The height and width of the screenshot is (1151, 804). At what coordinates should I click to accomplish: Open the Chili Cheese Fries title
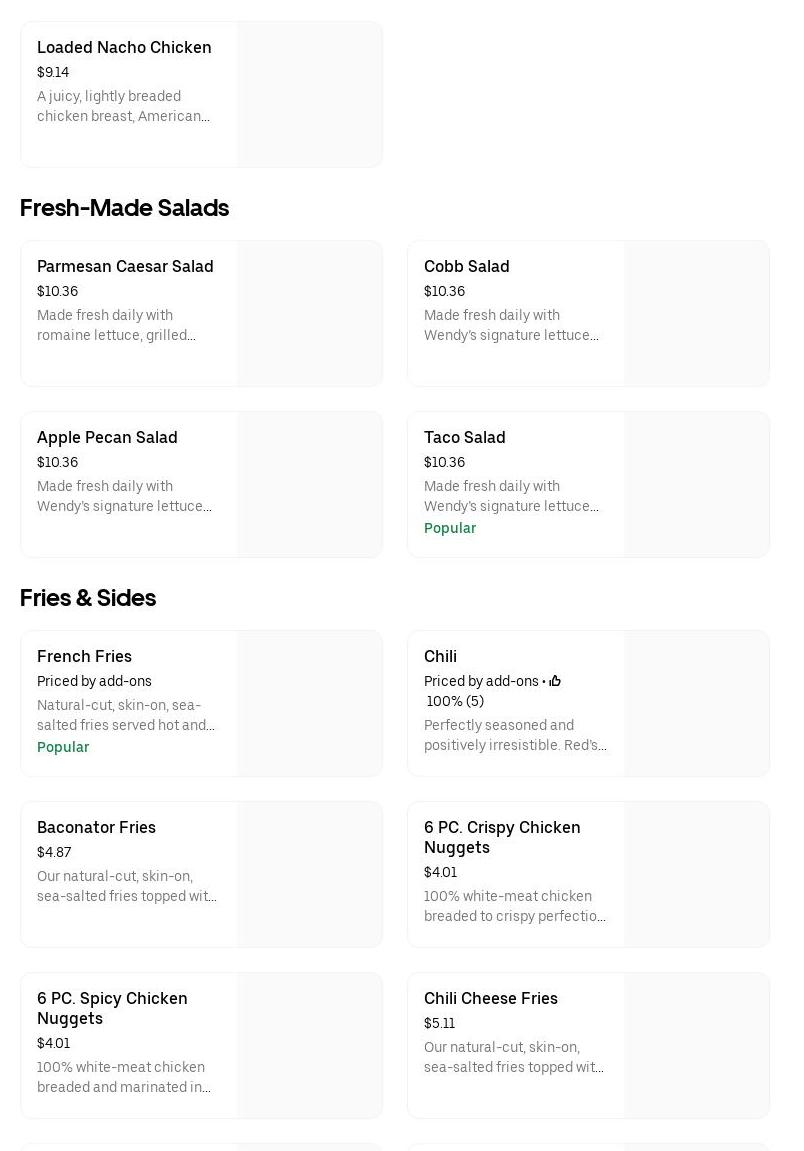click(x=490, y=998)
